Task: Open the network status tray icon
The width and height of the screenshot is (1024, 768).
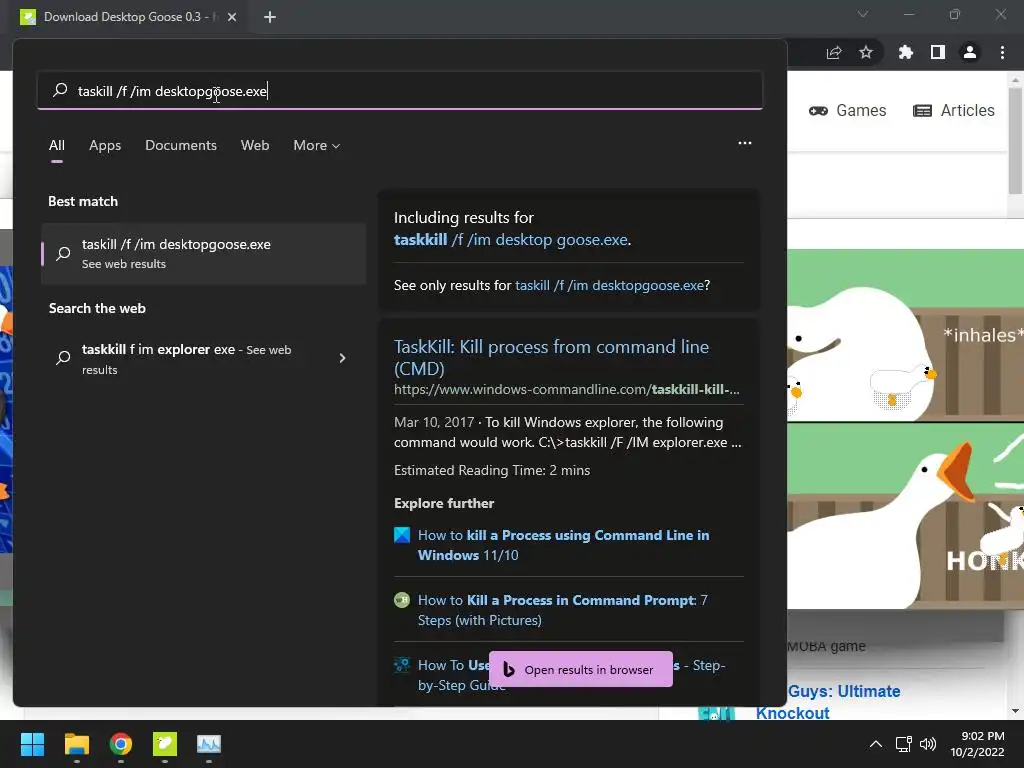Action: click(903, 744)
